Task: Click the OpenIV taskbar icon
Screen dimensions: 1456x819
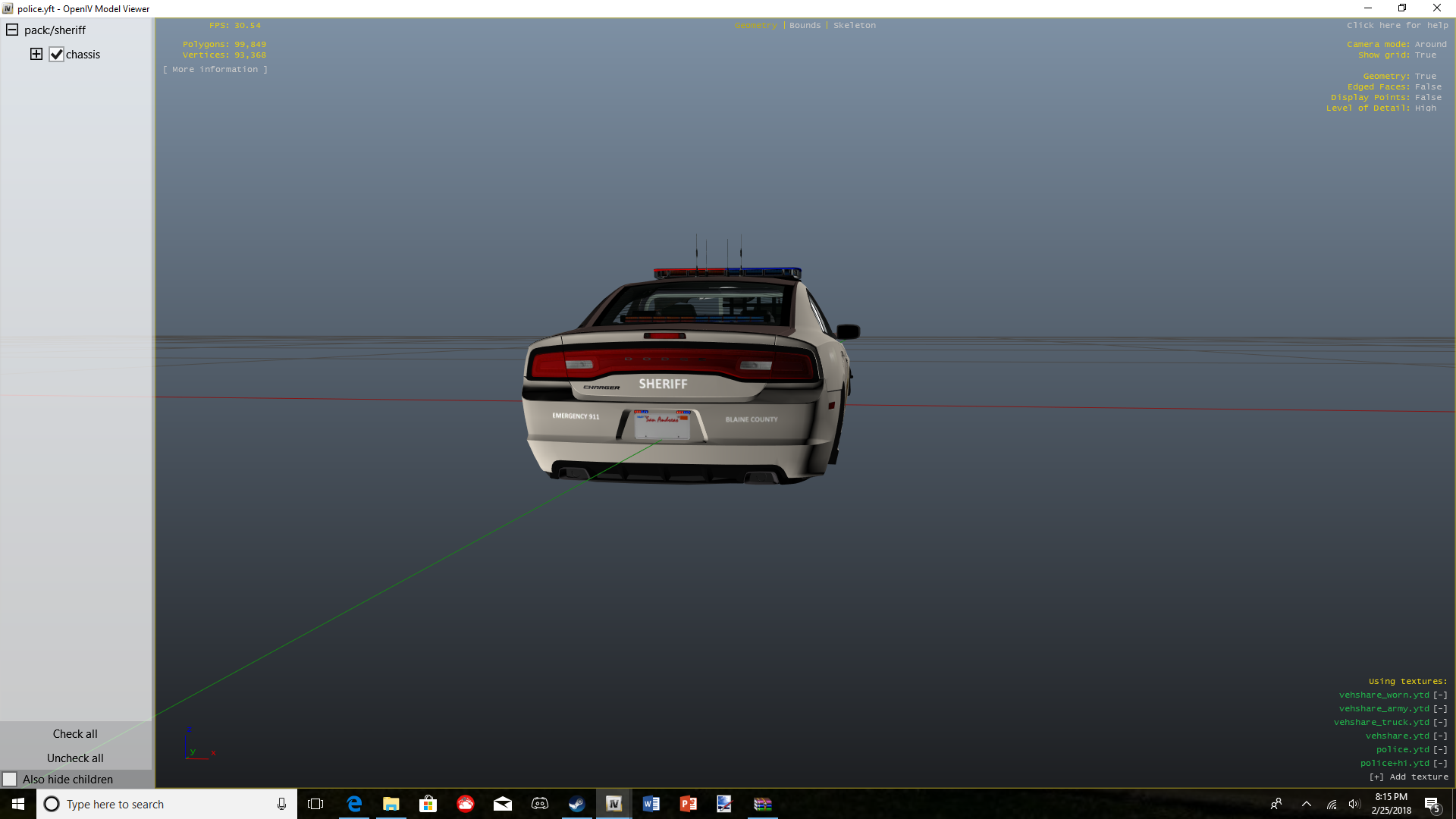Action: tap(613, 804)
